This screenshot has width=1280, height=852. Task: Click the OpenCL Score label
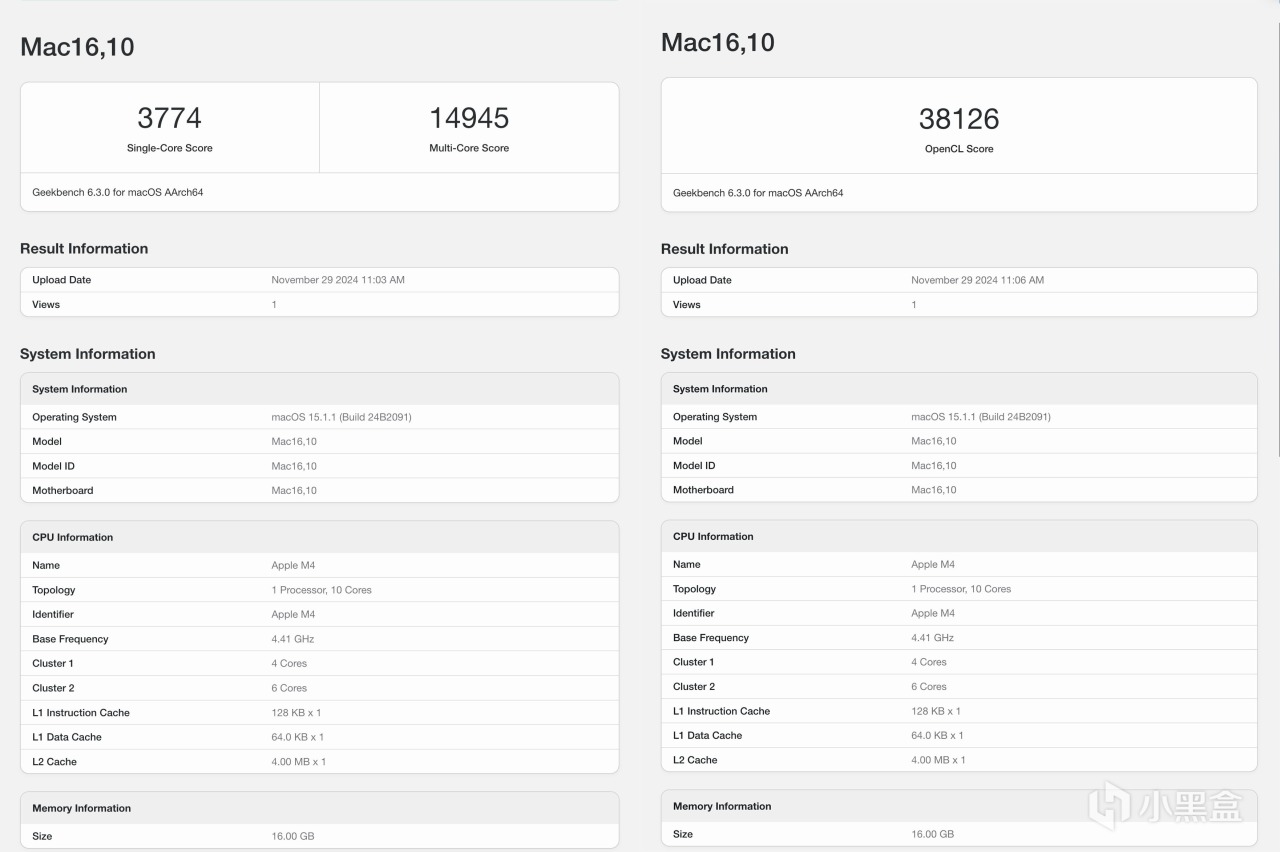click(x=959, y=149)
